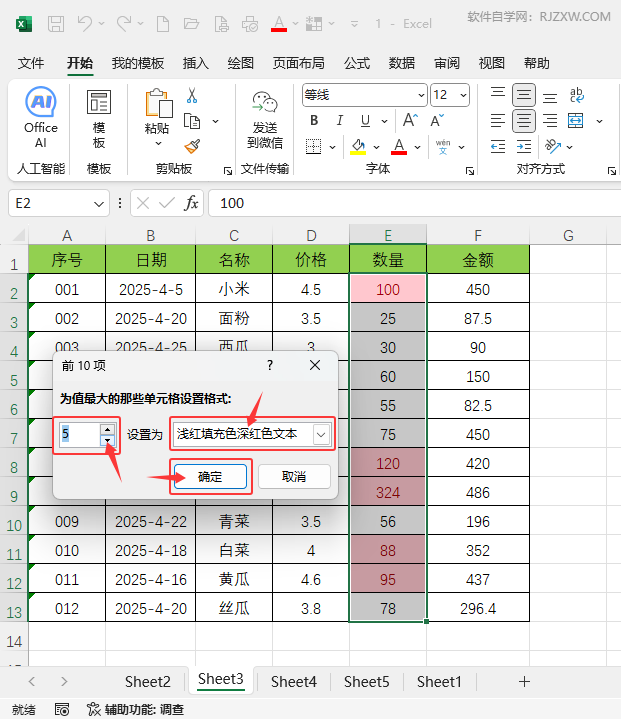Image resolution: width=621 pixels, height=719 pixels.
Task: Open dialog help question mark
Action: point(270,365)
